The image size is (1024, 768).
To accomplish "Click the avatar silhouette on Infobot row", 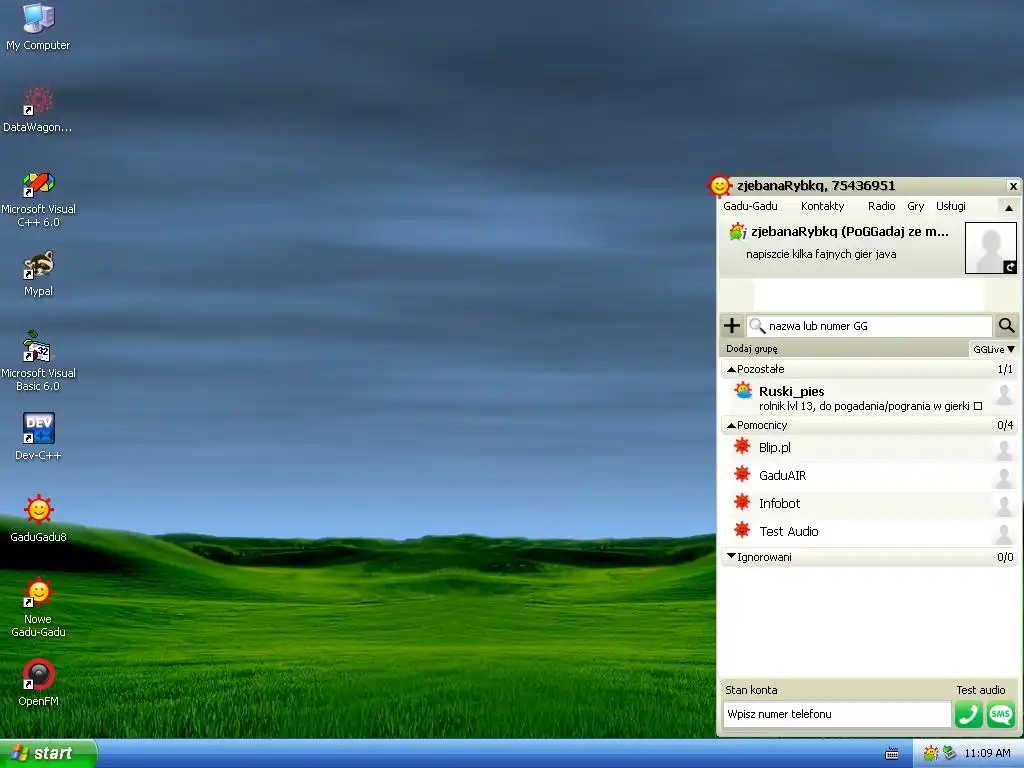I will (1004, 506).
